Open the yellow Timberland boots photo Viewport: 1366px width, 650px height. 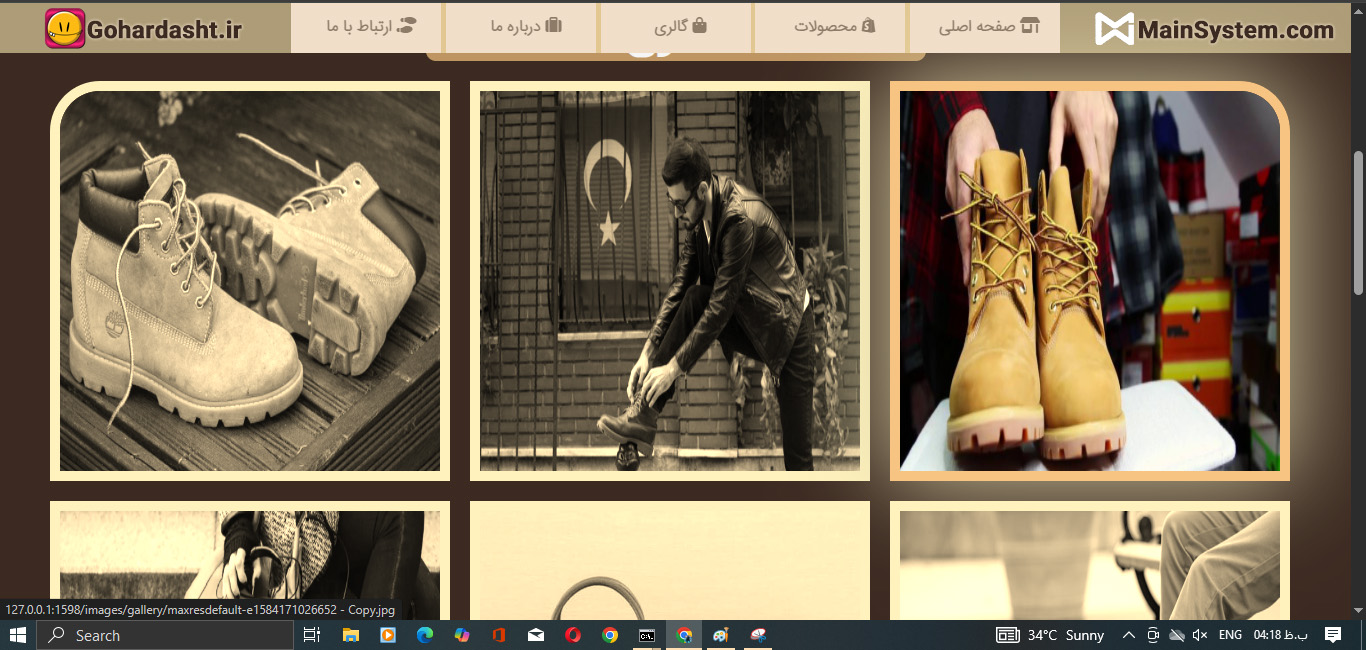click(x=1089, y=281)
